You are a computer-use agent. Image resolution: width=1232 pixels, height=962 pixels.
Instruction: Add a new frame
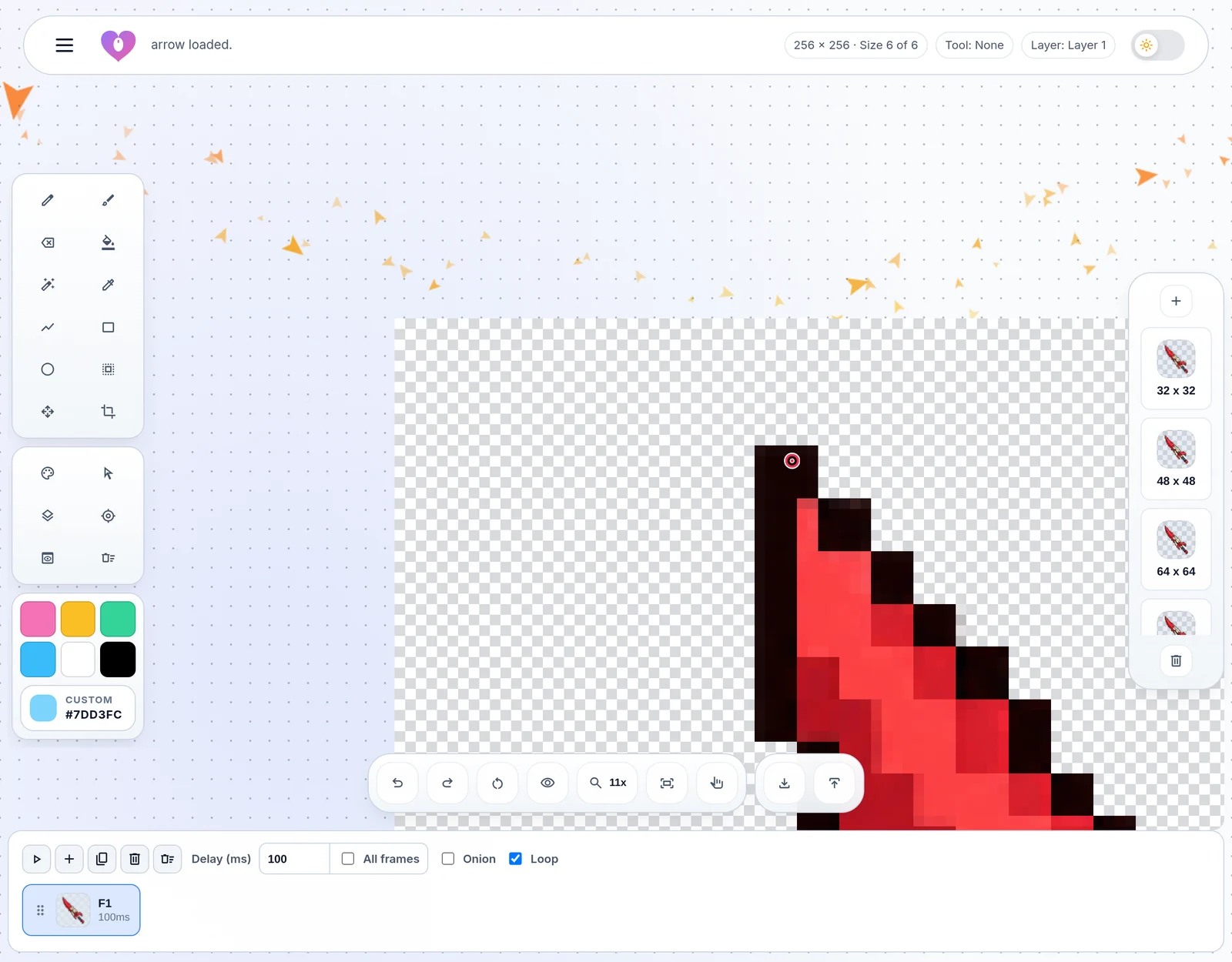click(x=69, y=859)
